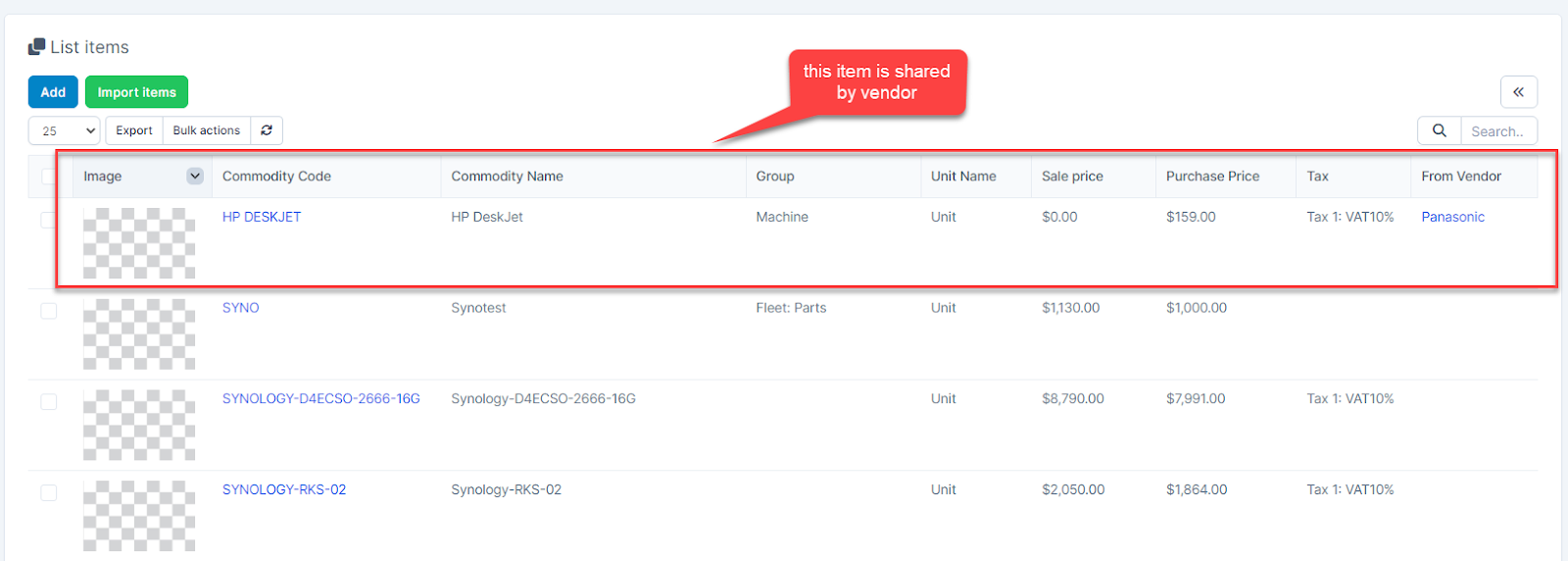
Task: Expand the Image column dropdown arrow
Action: (x=195, y=177)
